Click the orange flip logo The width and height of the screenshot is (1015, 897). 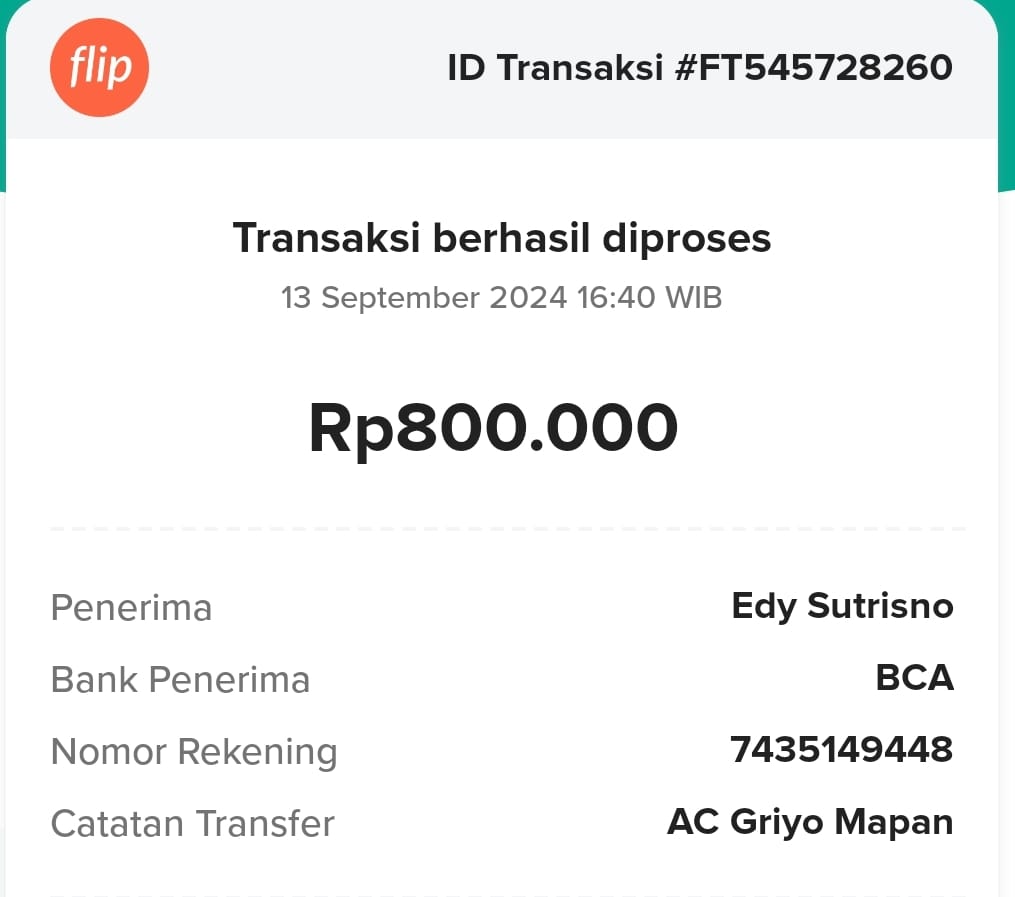point(99,68)
